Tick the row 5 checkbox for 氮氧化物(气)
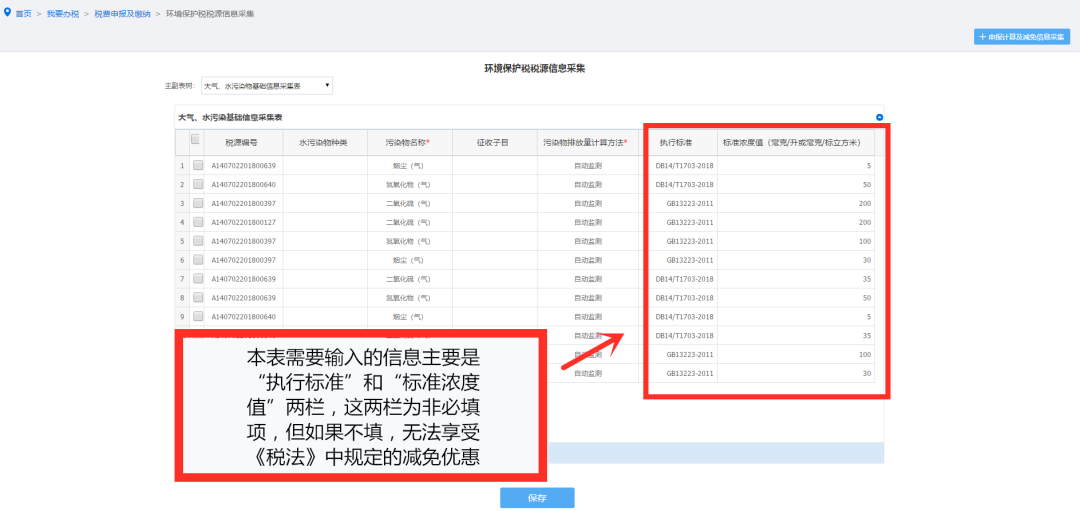 [198, 241]
